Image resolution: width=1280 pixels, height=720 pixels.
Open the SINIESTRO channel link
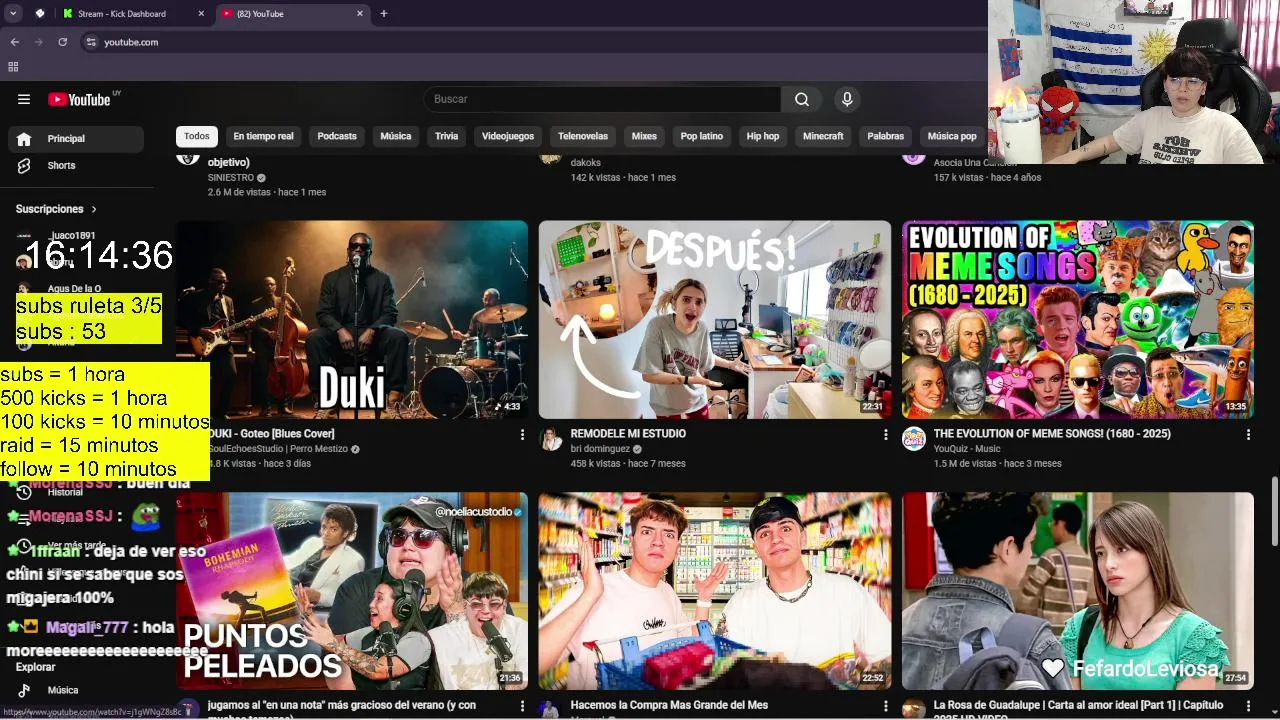(231, 177)
